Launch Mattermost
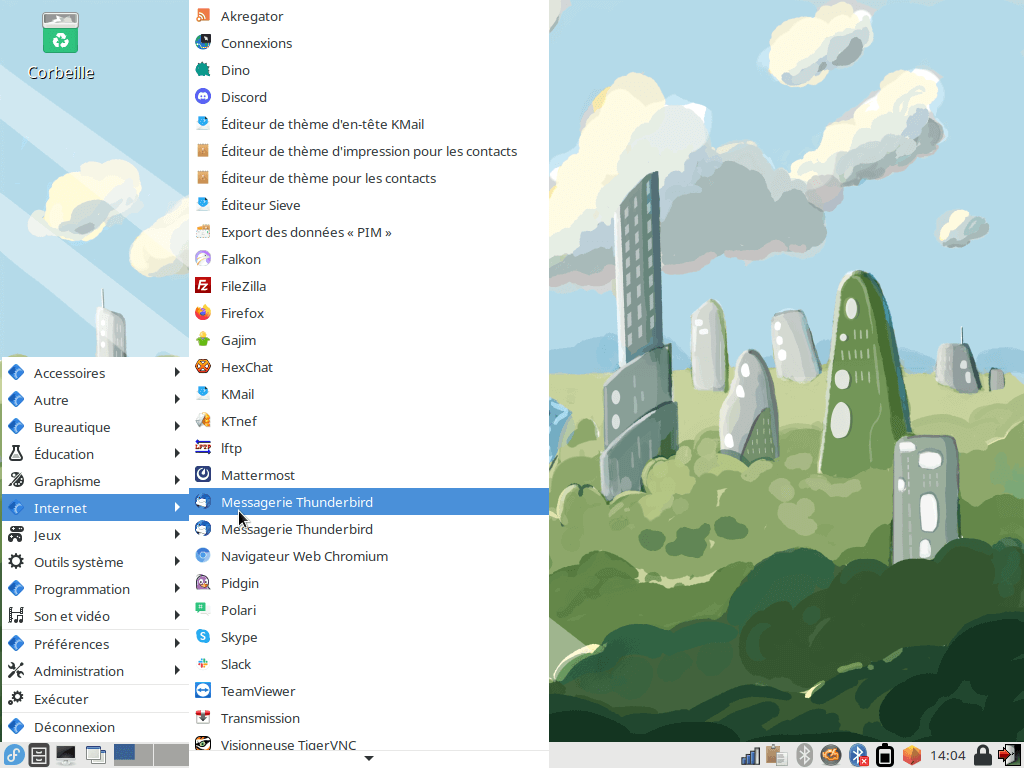The height and width of the screenshot is (768, 1024). point(369,475)
